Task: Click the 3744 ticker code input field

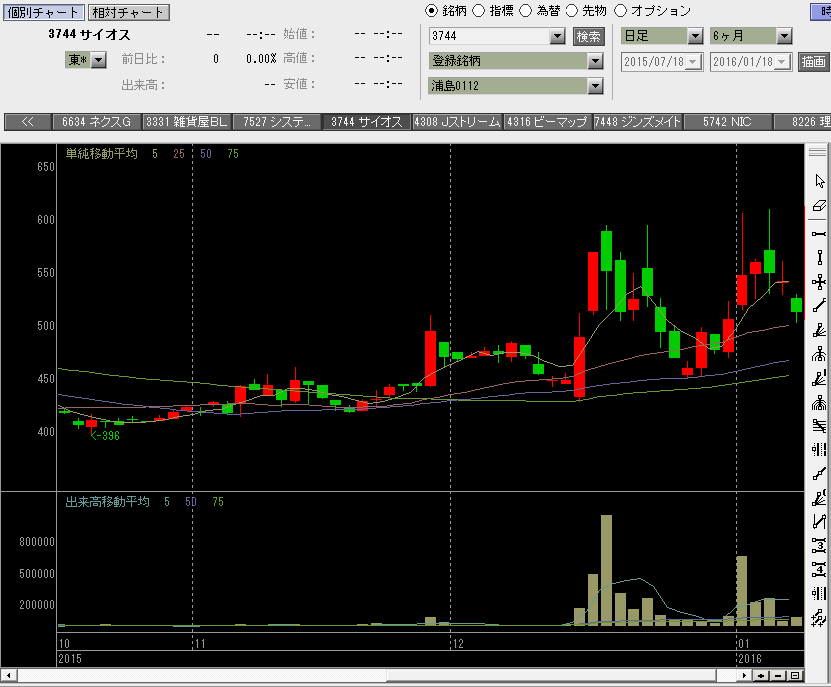Action: tap(489, 36)
